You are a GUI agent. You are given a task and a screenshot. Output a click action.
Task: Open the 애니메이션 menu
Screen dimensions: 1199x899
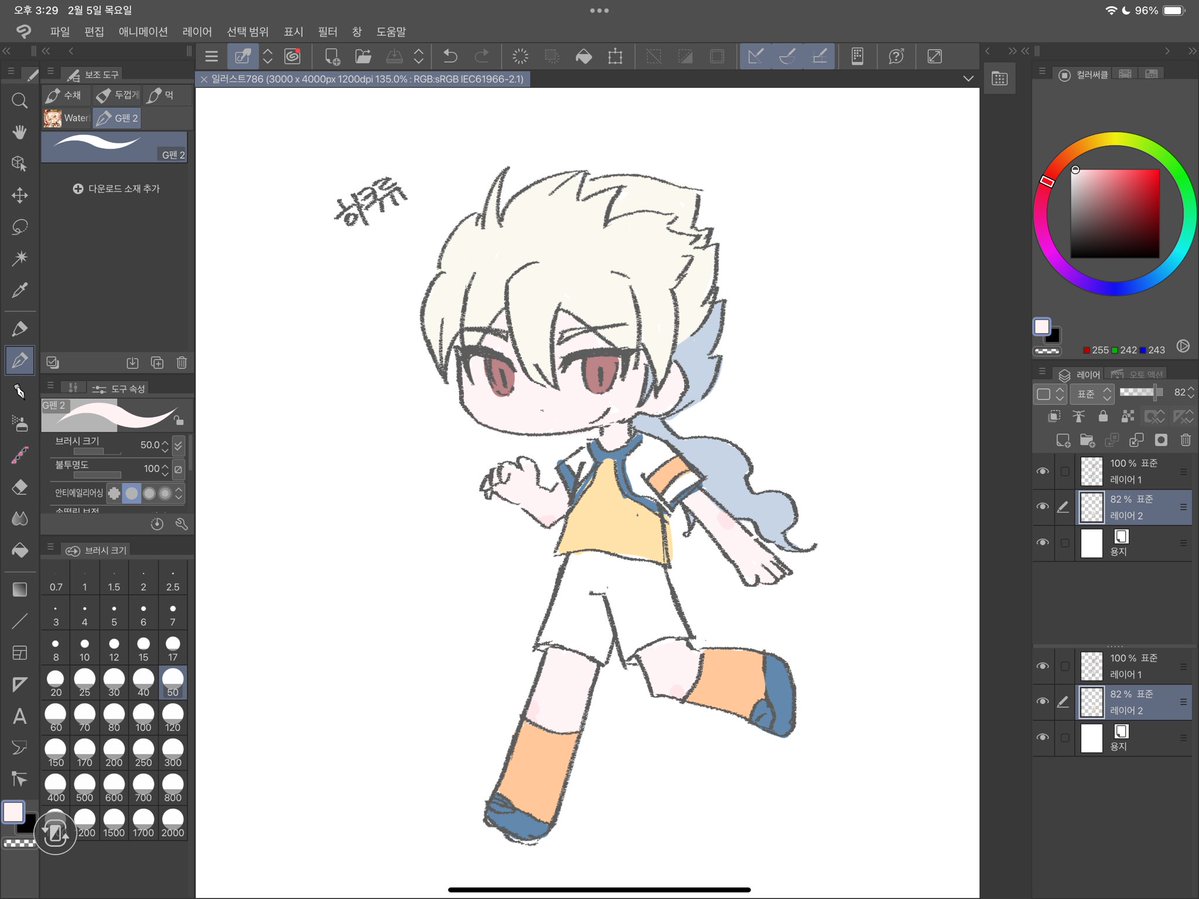pyautogui.click(x=143, y=31)
